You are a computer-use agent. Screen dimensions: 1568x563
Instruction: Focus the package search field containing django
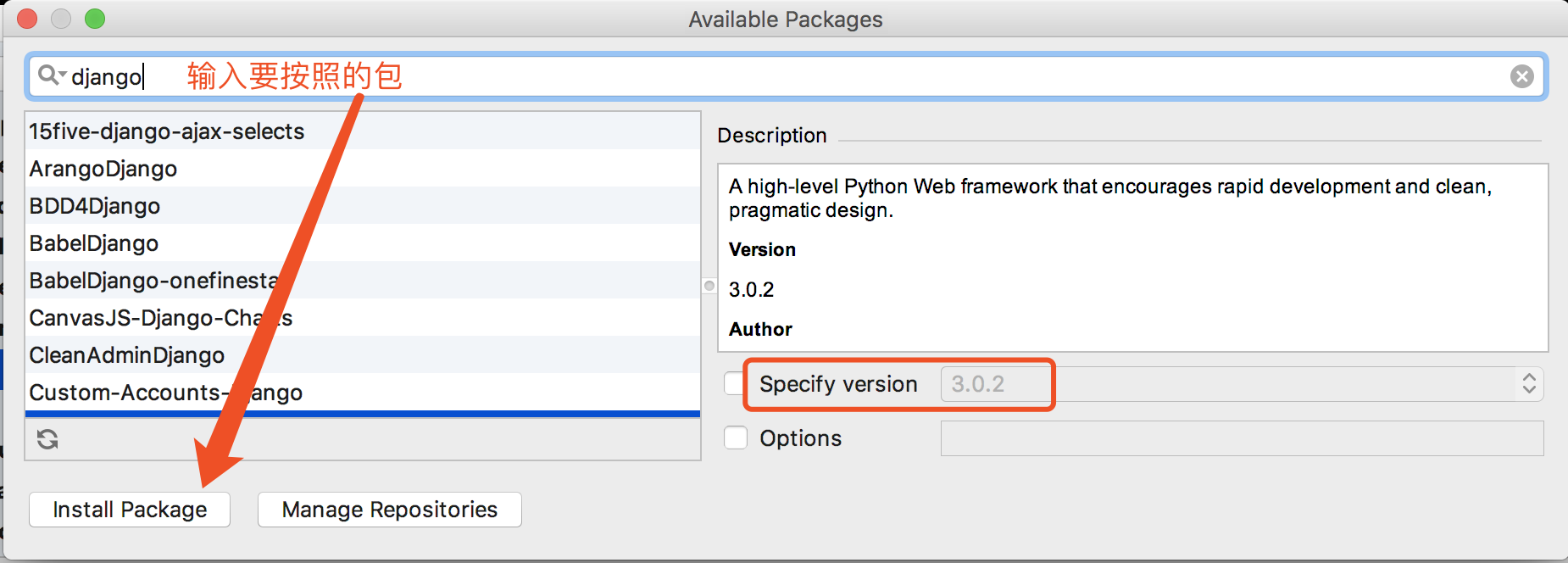pyautogui.click(x=787, y=76)
